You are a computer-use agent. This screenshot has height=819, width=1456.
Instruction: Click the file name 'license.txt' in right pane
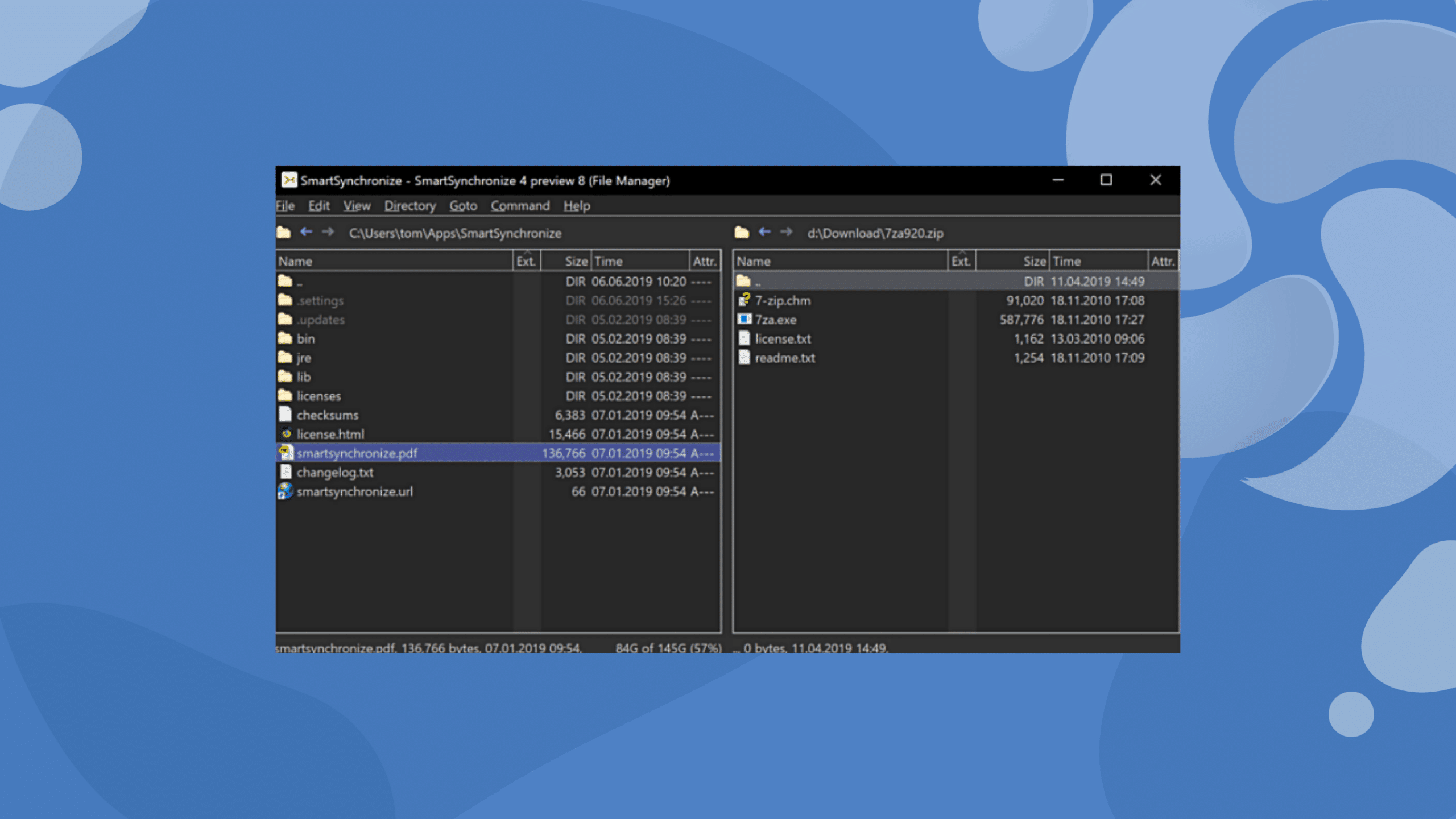pyautogui.click(x=783, y=339)
